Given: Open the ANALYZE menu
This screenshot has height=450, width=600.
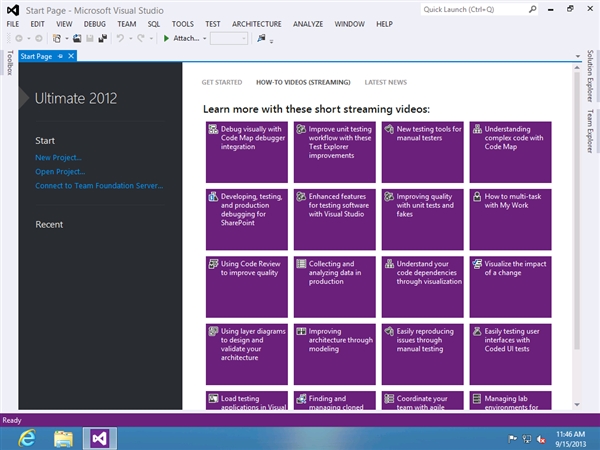Looking at the screenshot, I should (x=308, y=24).
